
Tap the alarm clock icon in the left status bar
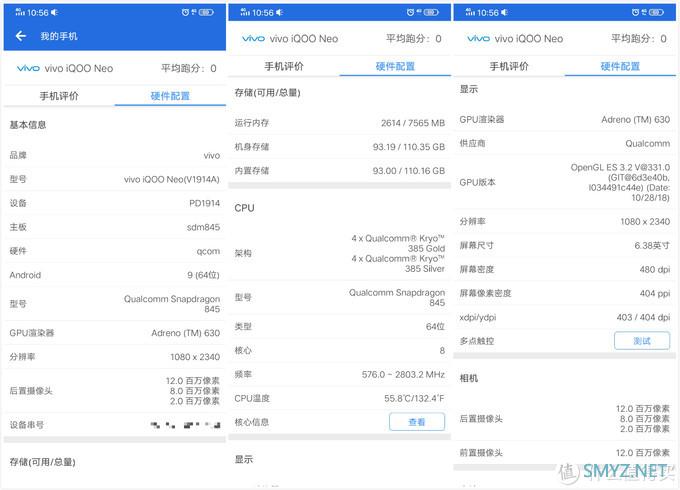click(x=186, y=12)
